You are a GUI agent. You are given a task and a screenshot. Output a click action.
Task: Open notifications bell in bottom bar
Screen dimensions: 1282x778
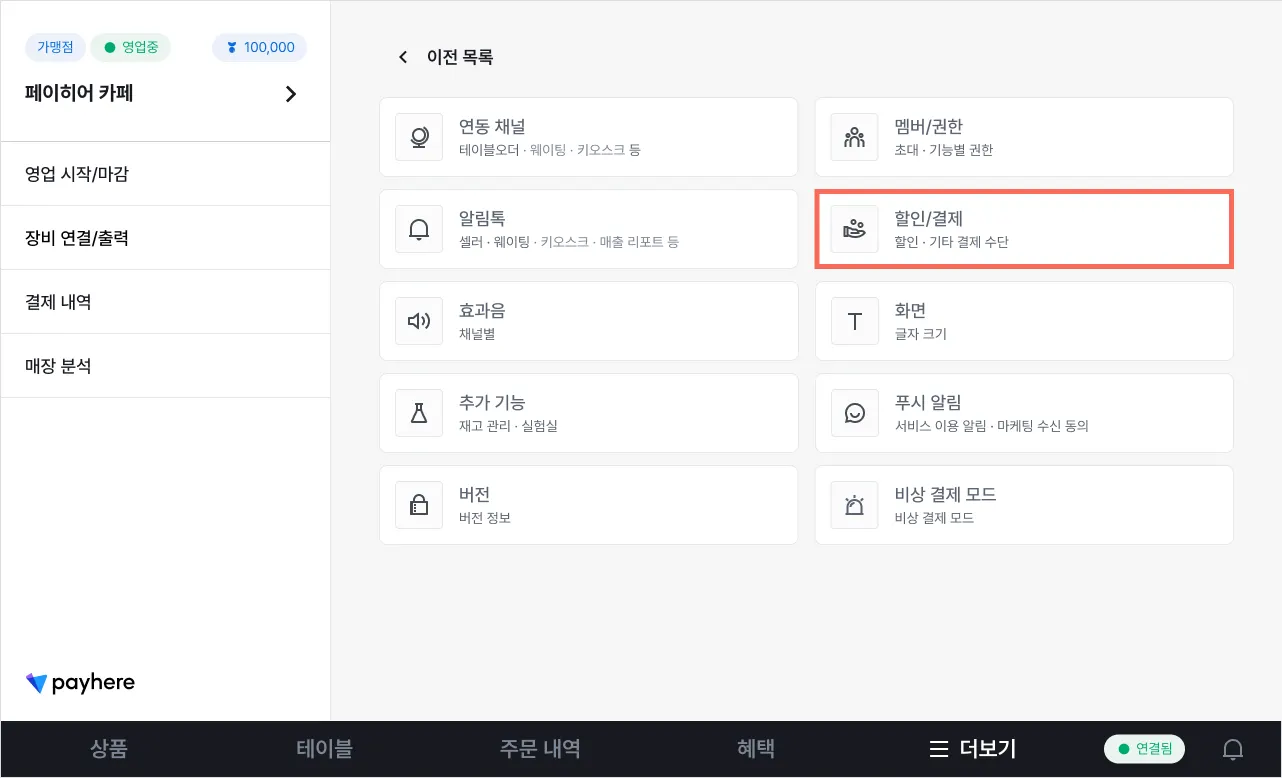1233,749
